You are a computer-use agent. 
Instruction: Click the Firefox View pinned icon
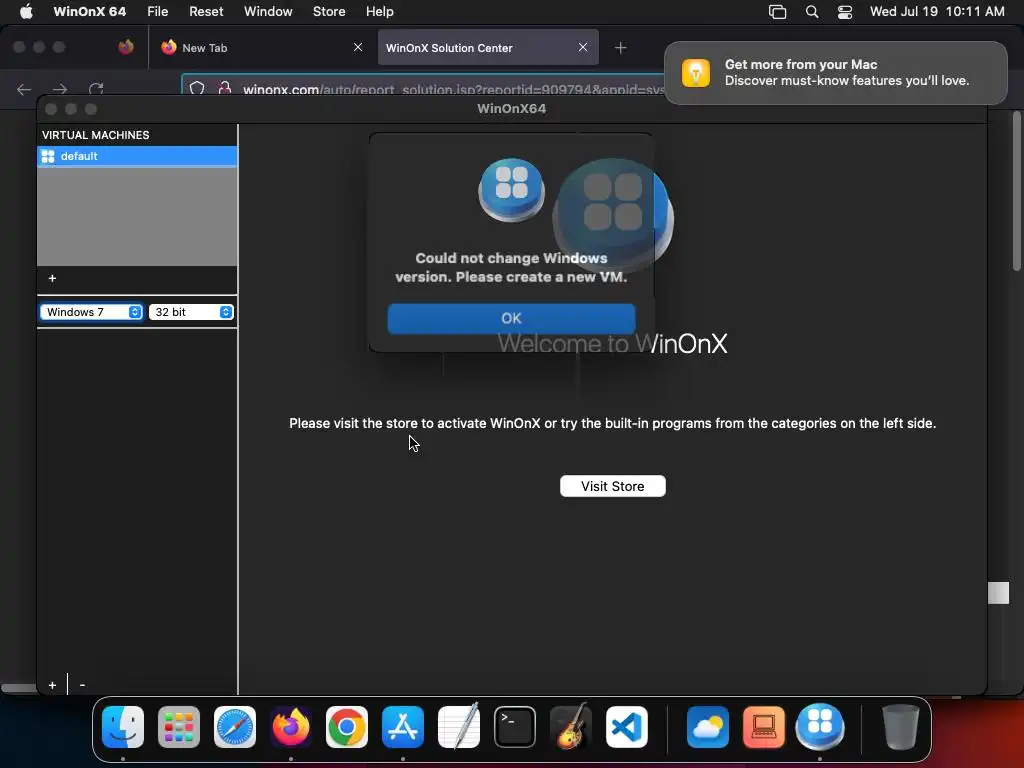[x=126, y=47]
